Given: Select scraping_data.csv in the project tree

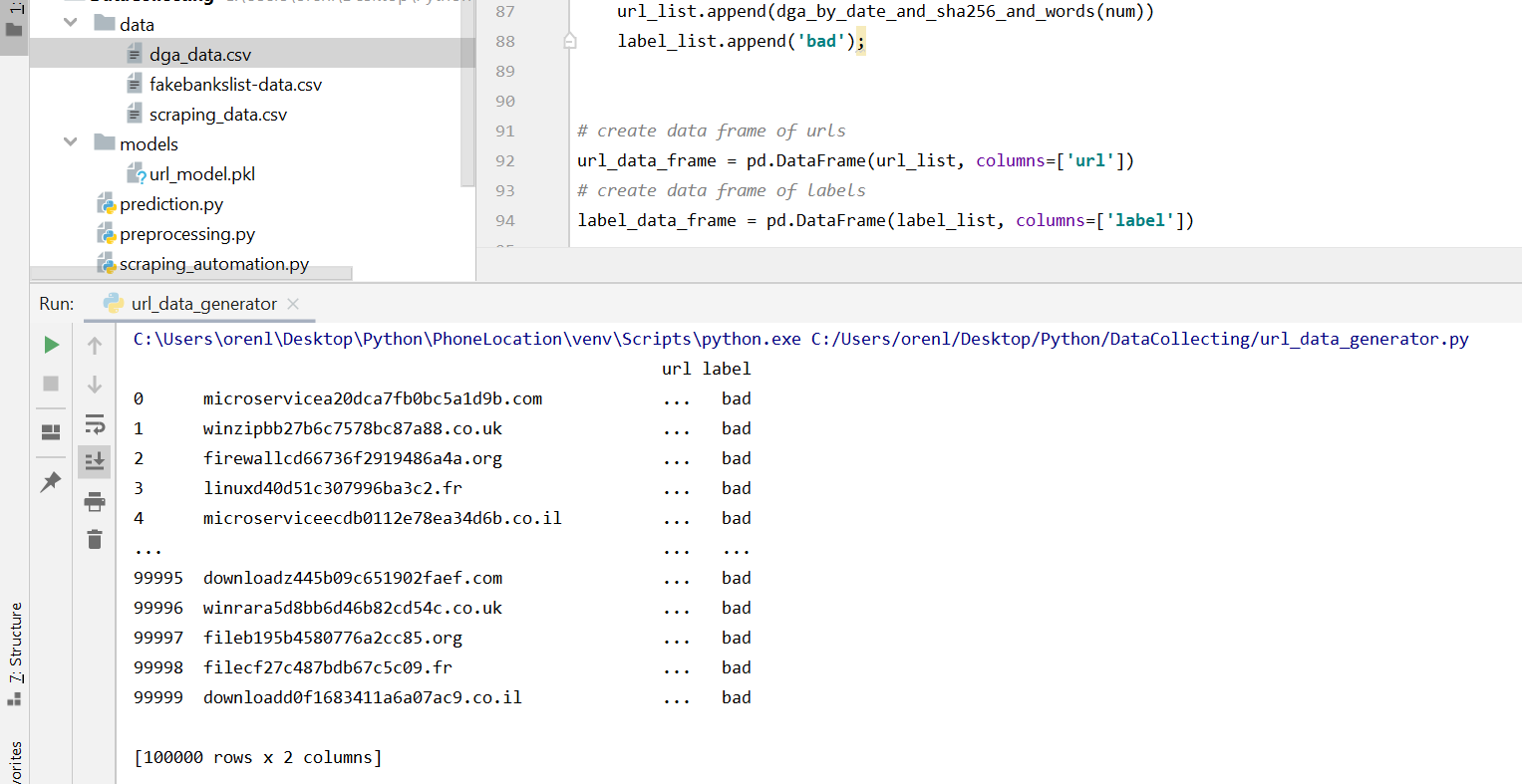Looking at the screenshot, I should pos(218,115).
